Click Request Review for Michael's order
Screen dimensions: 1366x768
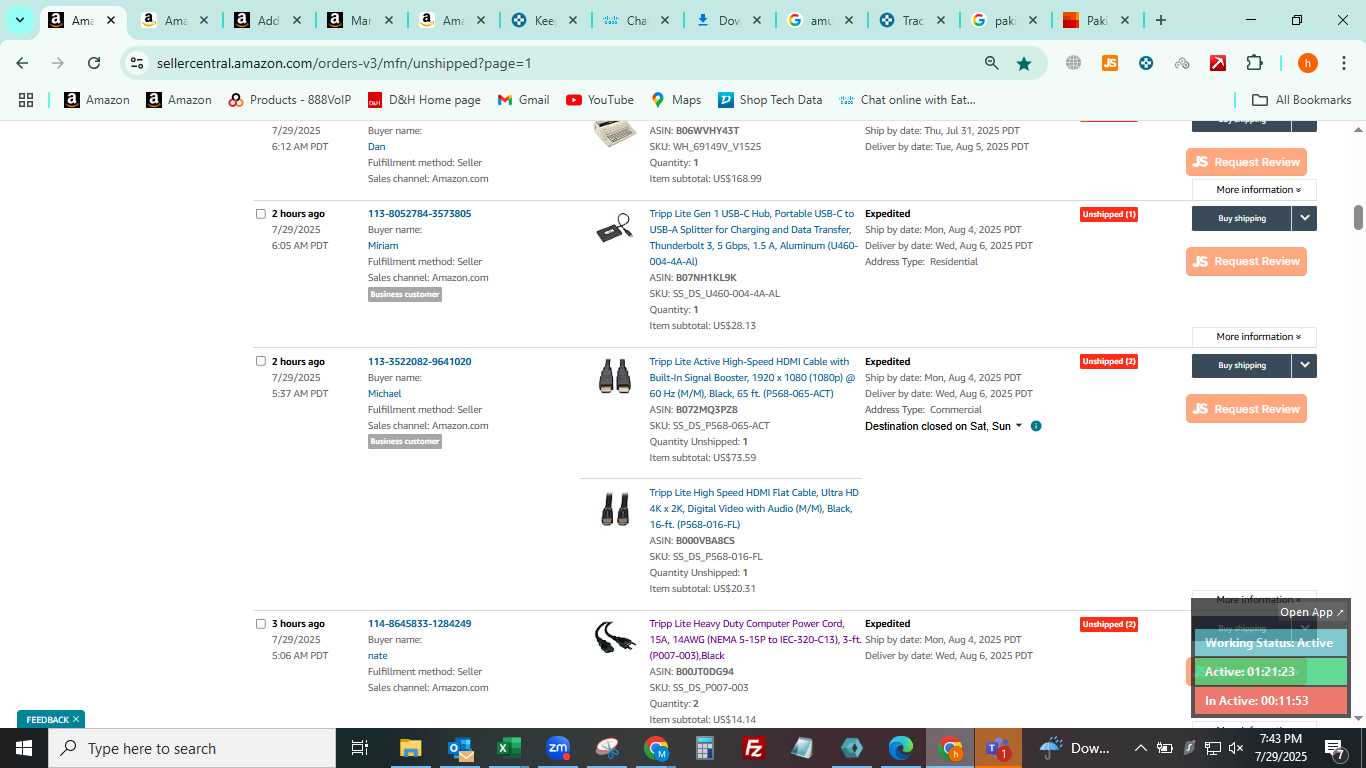click(x=1246, y=409)
